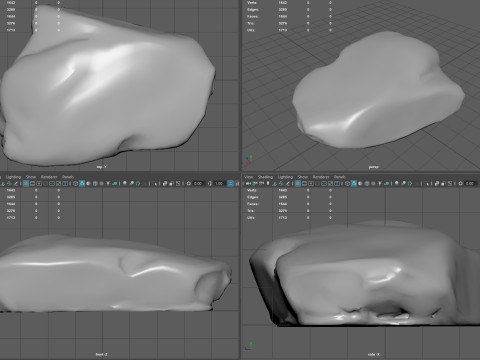Image resolution: width=480 pixels, height=360 pixels.
Task: Open Camera Attributes icon in side view toolbar
Action: [261, 183]
